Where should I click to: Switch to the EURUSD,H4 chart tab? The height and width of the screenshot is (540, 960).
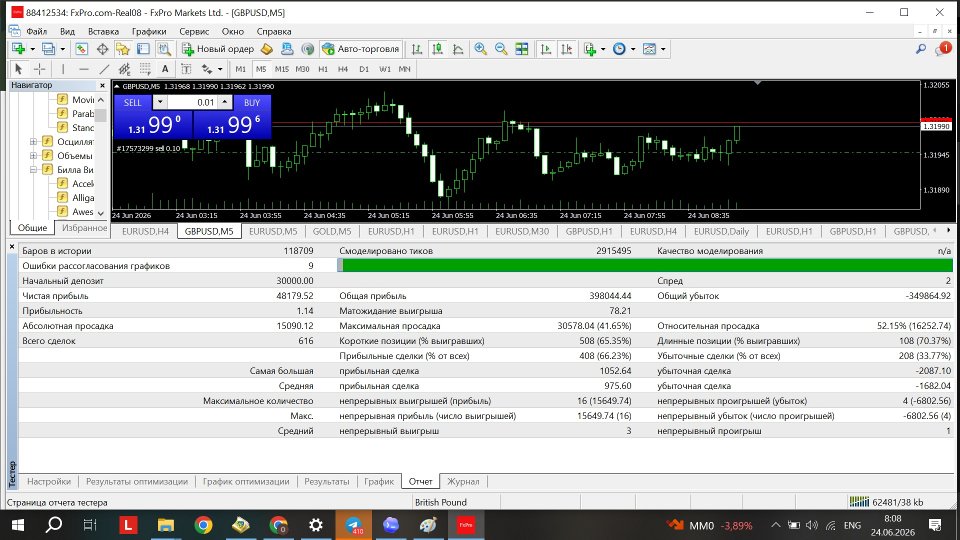click(x=145, y=231)
